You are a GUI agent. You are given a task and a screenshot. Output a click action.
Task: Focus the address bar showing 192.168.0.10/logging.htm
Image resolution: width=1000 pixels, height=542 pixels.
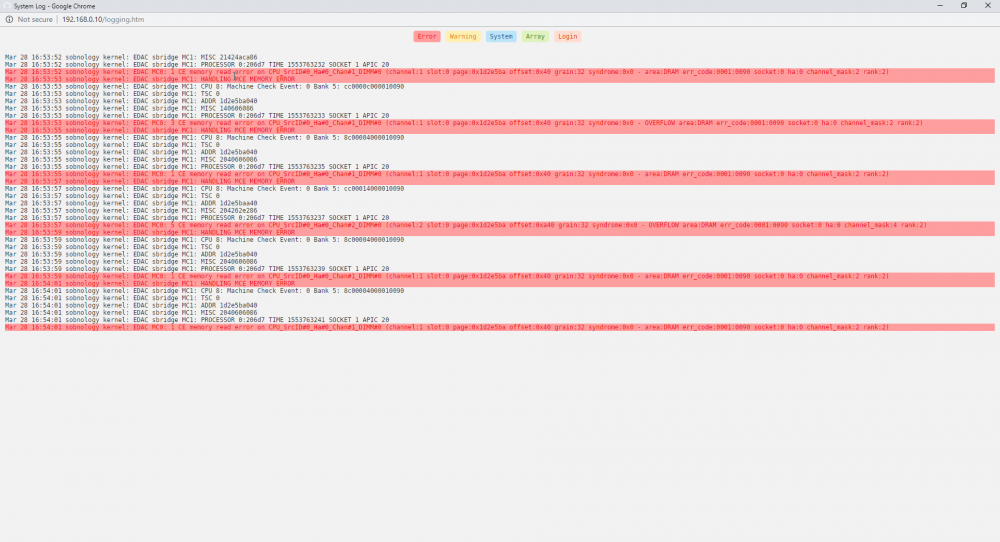pos(103,19)
